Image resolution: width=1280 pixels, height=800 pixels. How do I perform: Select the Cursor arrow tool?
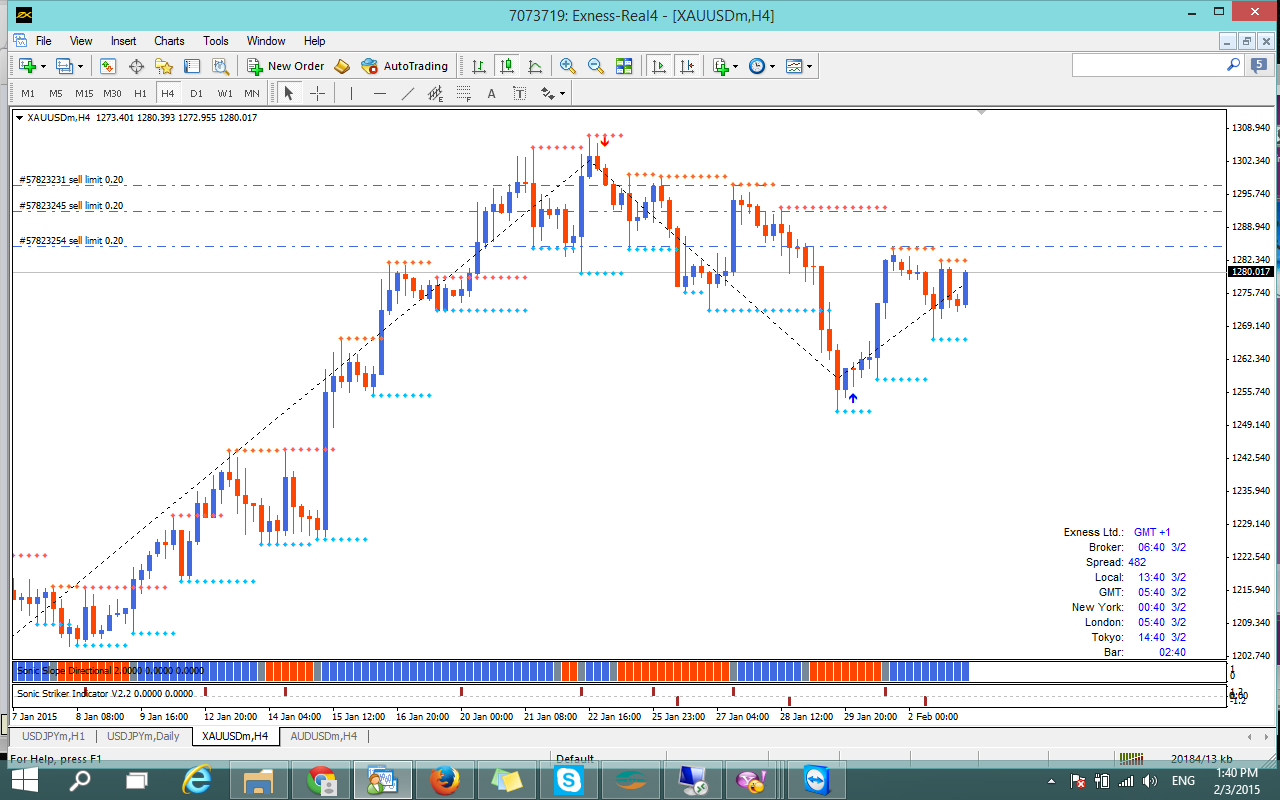tap(289, 93)
